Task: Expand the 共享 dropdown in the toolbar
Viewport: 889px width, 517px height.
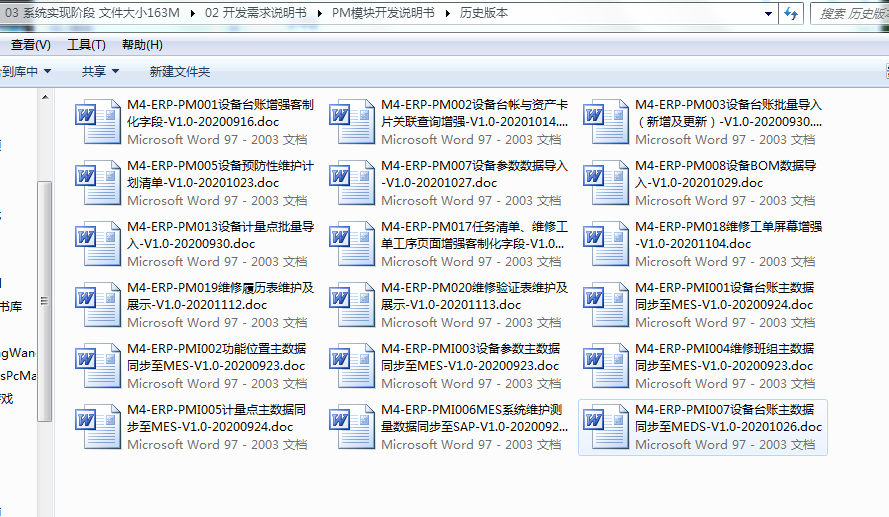Action: 100,71
